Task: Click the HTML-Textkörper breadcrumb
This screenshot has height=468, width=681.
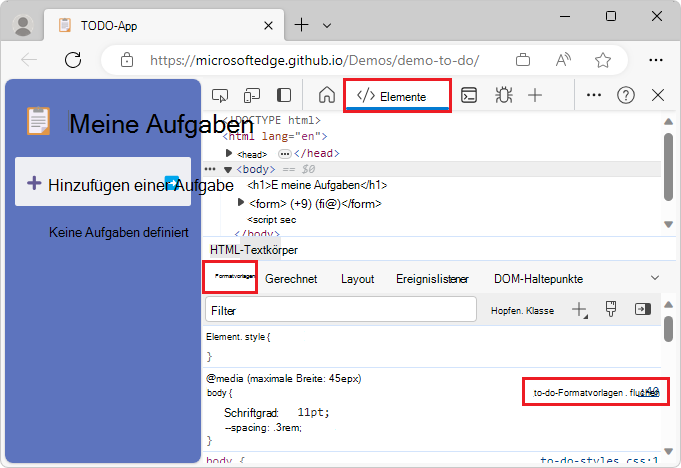Action: click(254, 250)
